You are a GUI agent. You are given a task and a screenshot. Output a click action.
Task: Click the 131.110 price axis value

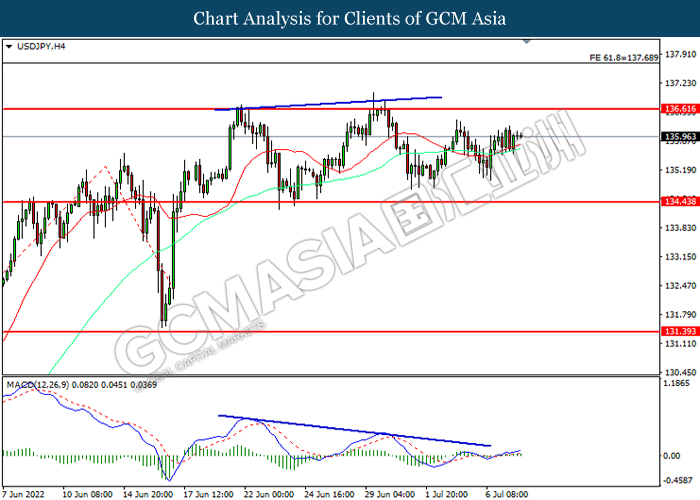click(680, 344)
